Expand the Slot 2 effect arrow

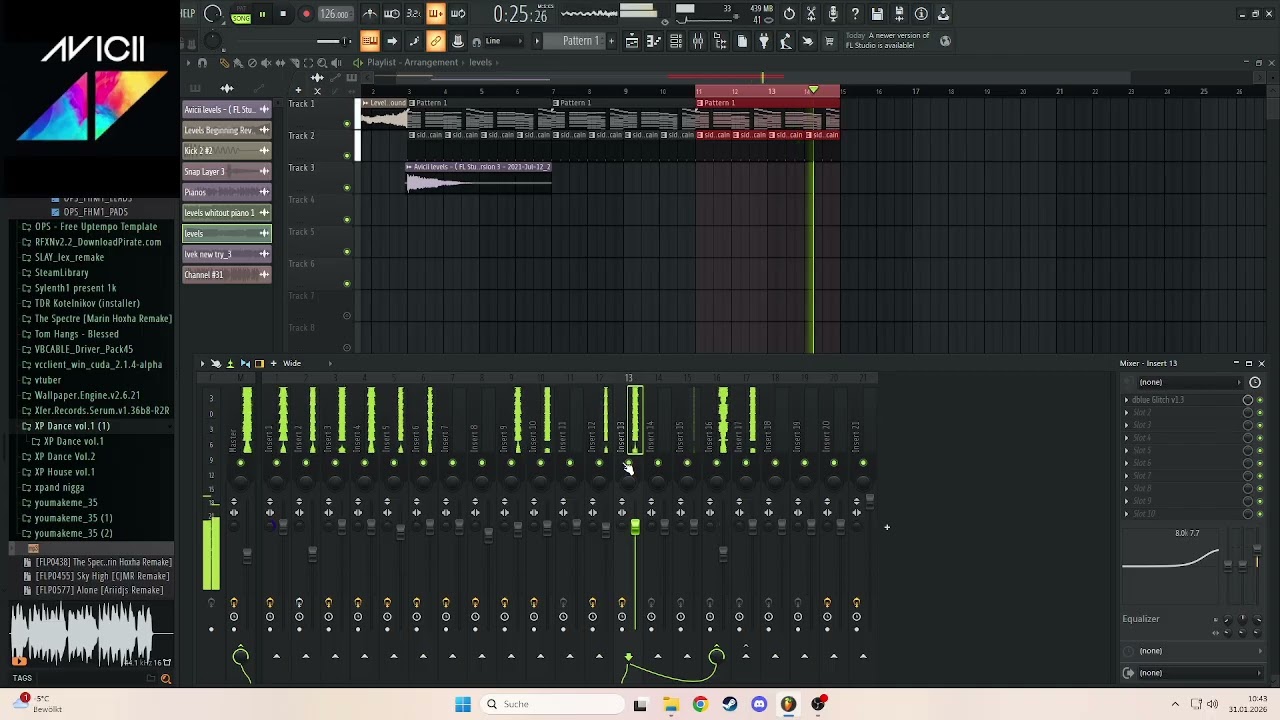click(1127, 413)
